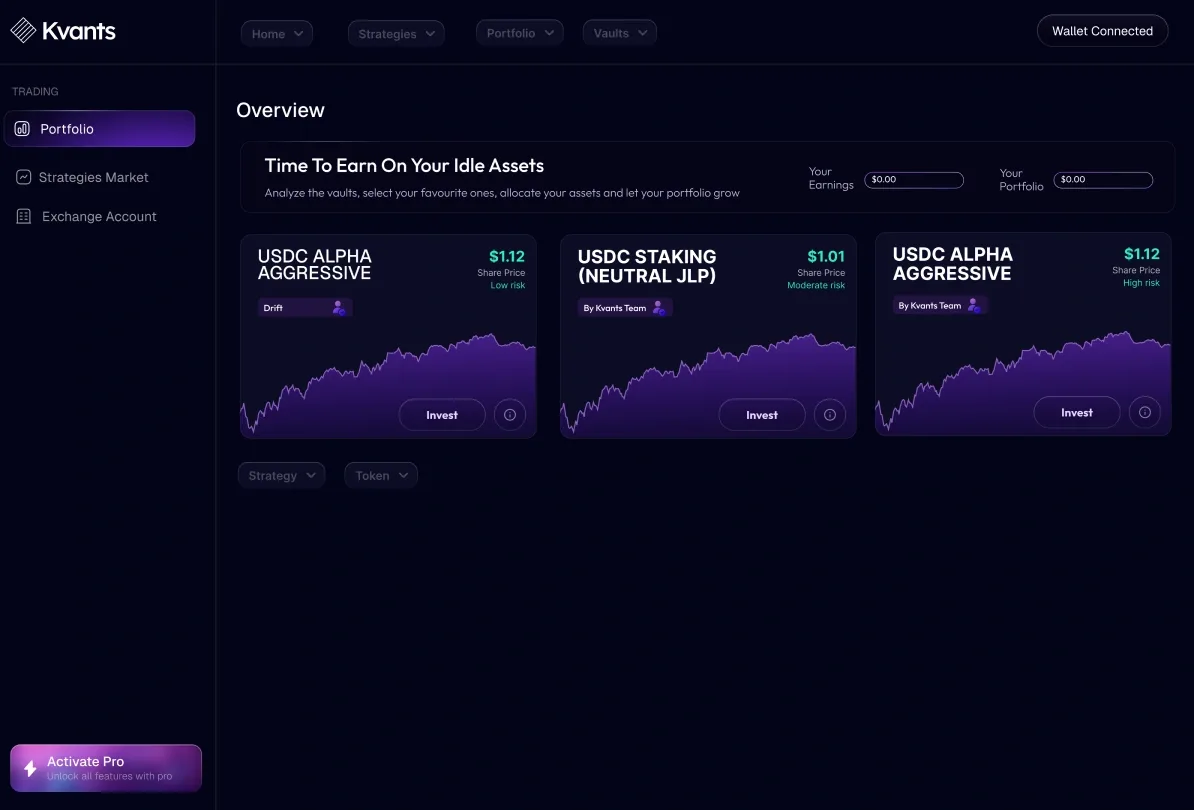Screen dimensions: 1194x810
Task: Click the TRADING section label
Action: pyautogui.click(x=35, y=91)
